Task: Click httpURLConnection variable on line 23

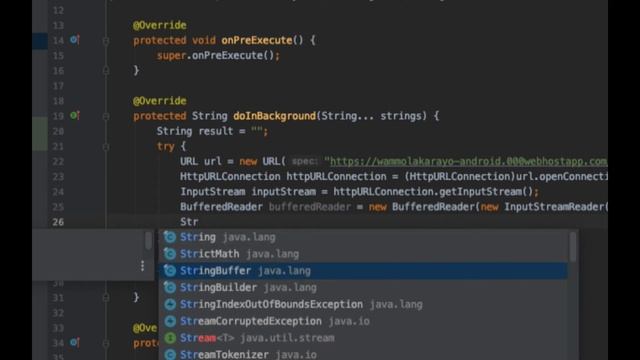Action: click(336, 176)
